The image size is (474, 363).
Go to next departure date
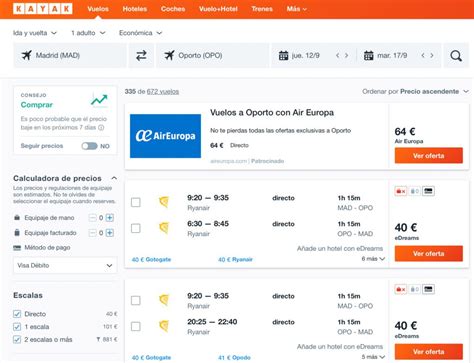tap(346, 55)
